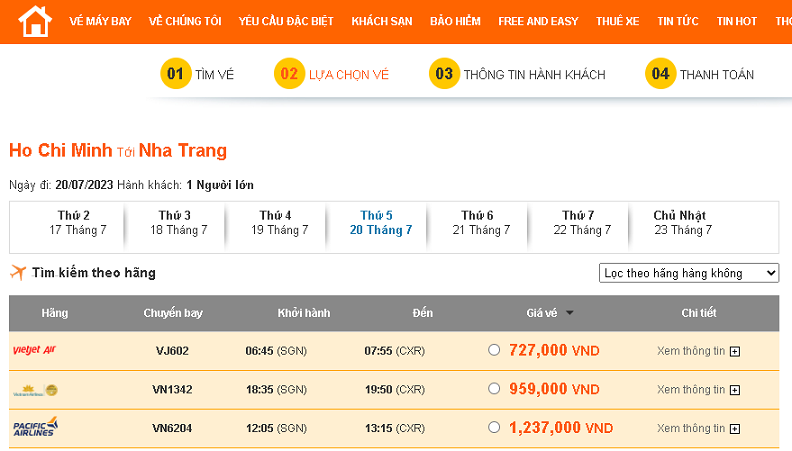Click the Tìm kiếm theo hãng label

click(x=94, y=273)
